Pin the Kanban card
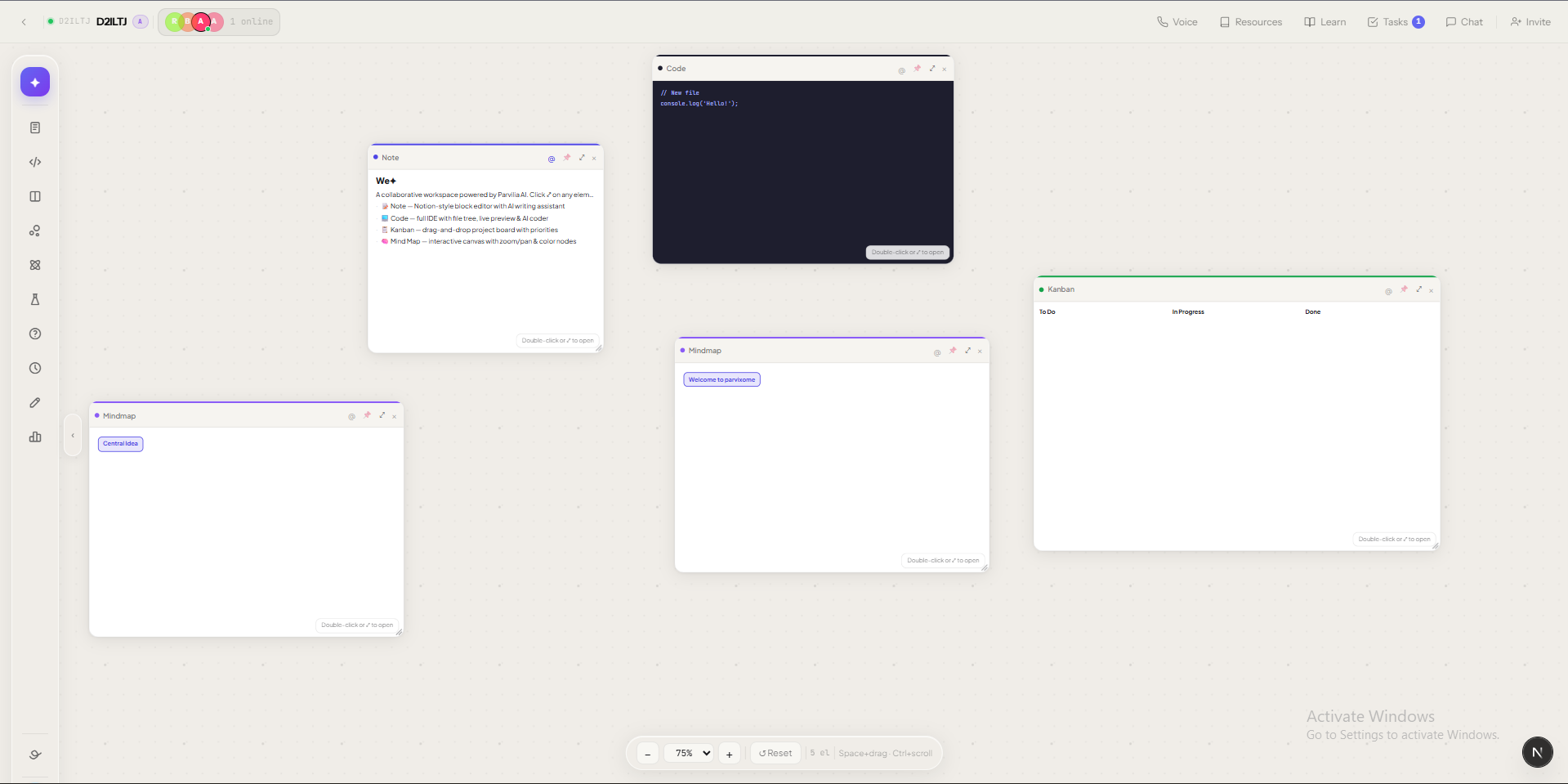 click(1404, 289)
